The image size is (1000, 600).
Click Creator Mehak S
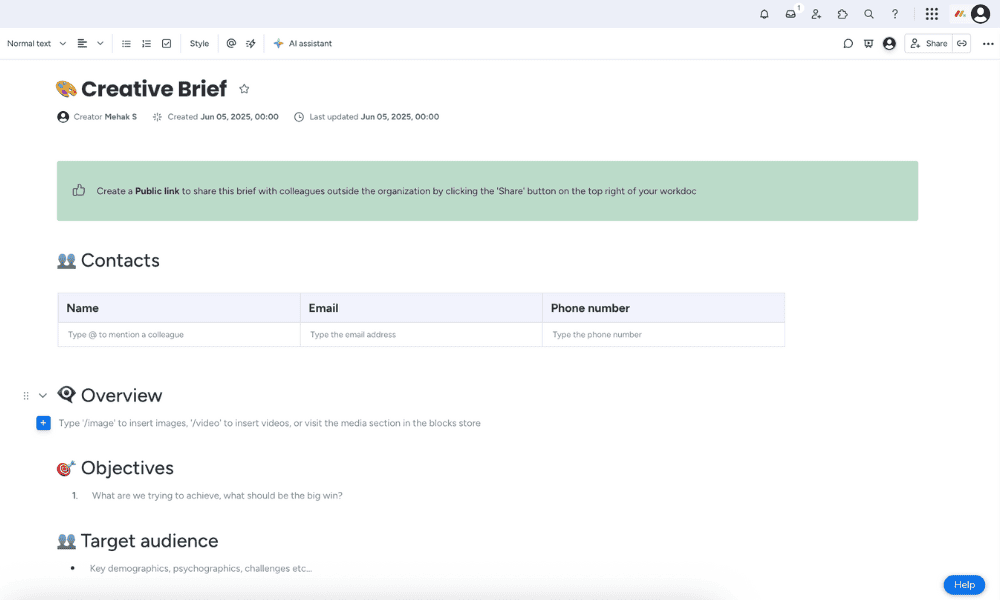[97, 117]
